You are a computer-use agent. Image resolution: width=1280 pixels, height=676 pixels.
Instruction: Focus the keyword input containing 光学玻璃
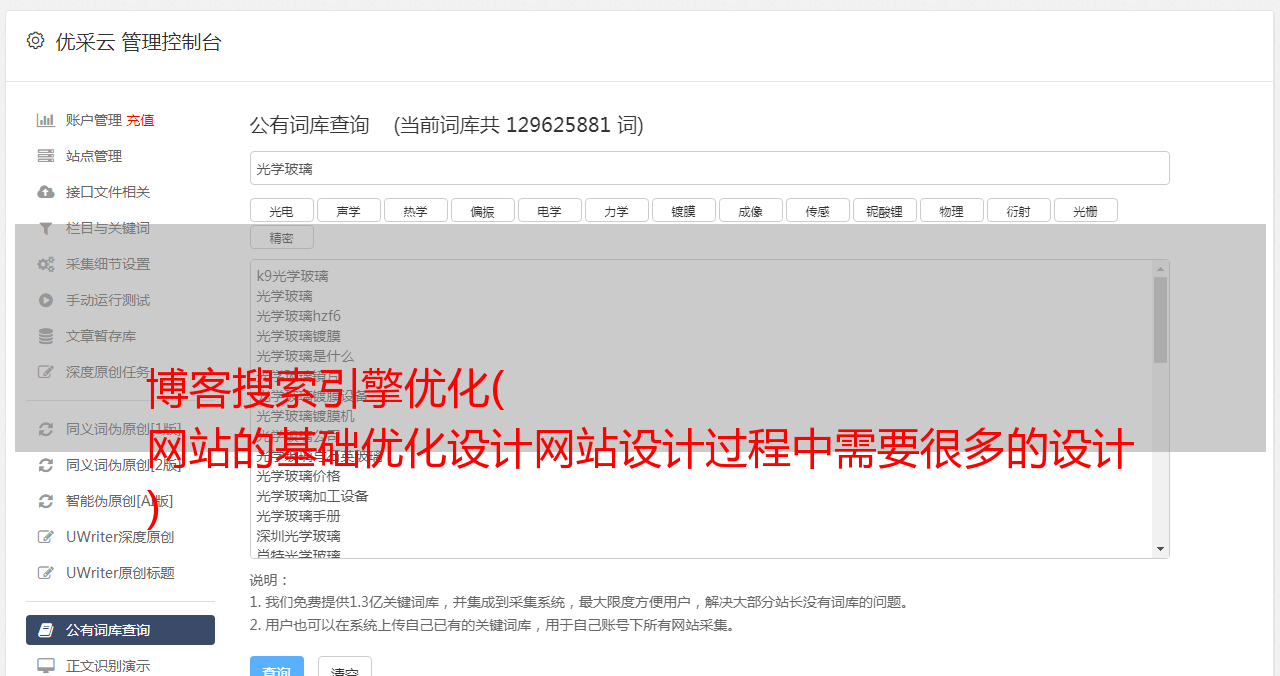709,168
